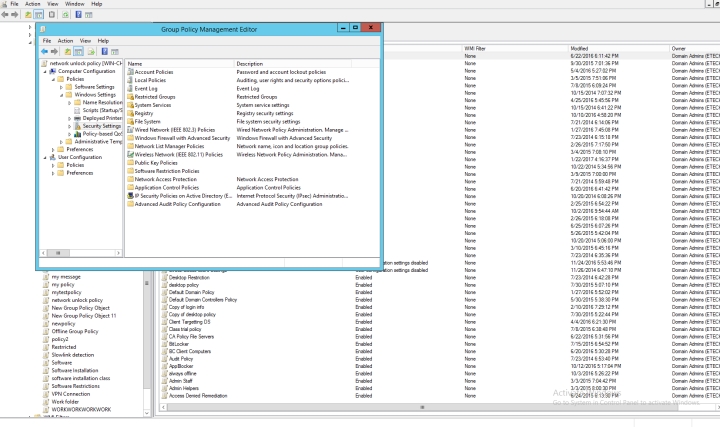Expand Preferences under User Configuration
Screen dimensions: 720x427
[54, 173]
